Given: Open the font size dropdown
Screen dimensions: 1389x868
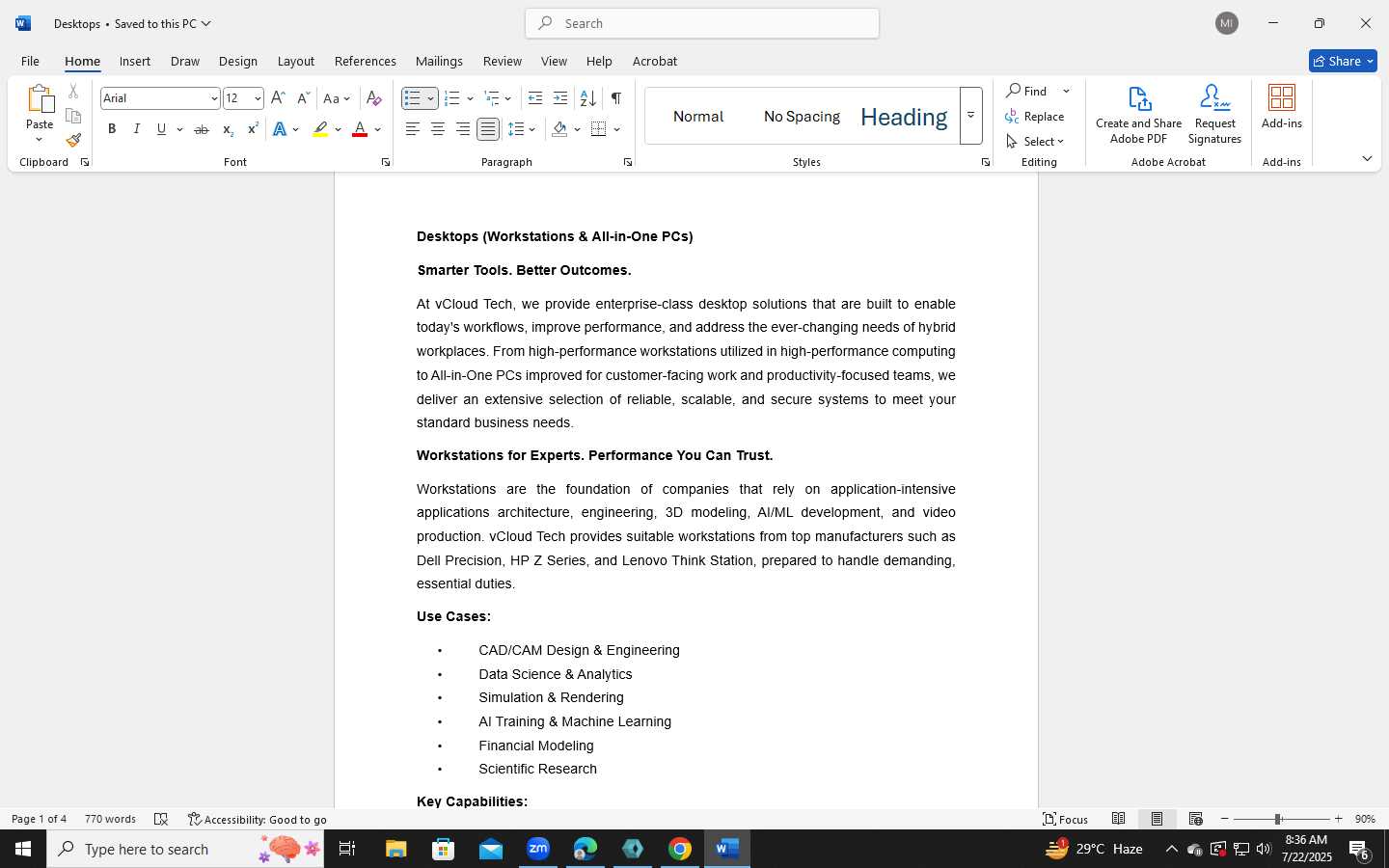Looking at the screenshot, I should [258, 98].
